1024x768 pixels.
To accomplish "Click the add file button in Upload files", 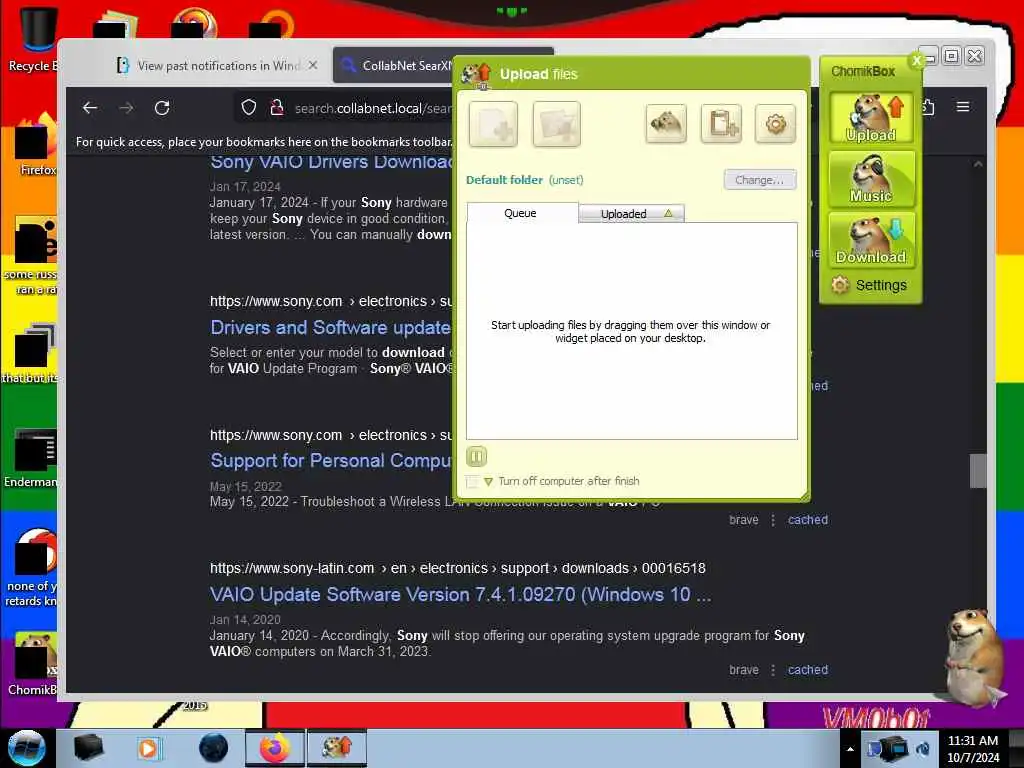I will point(493,123).
